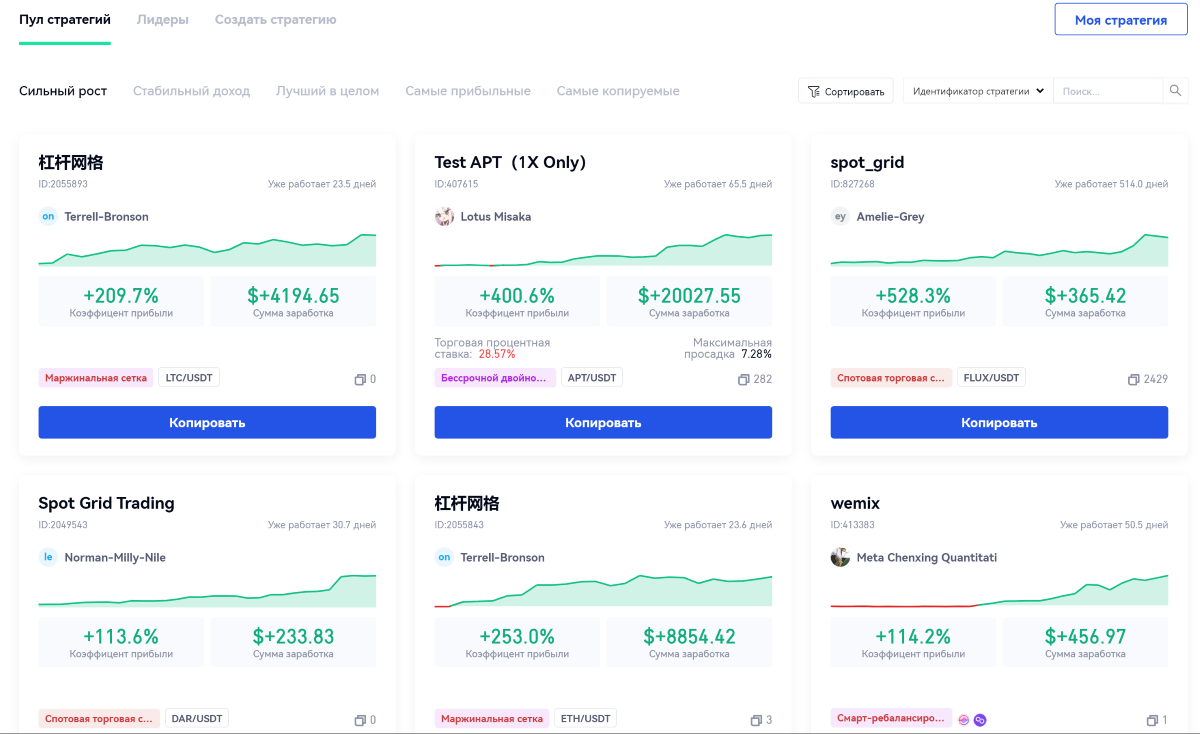Click the Сортировать button
The image size is (1200, 734).
[846, 91]
